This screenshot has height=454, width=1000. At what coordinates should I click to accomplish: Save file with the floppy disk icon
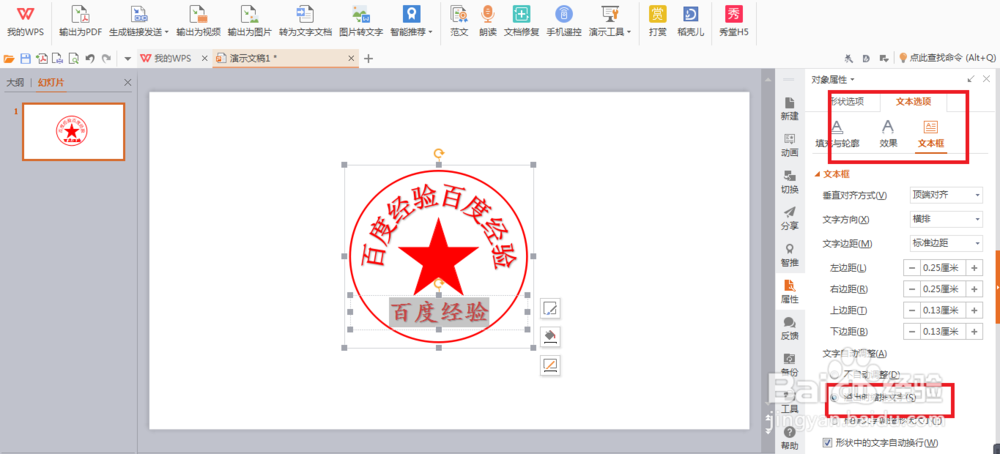click(26, 59)
